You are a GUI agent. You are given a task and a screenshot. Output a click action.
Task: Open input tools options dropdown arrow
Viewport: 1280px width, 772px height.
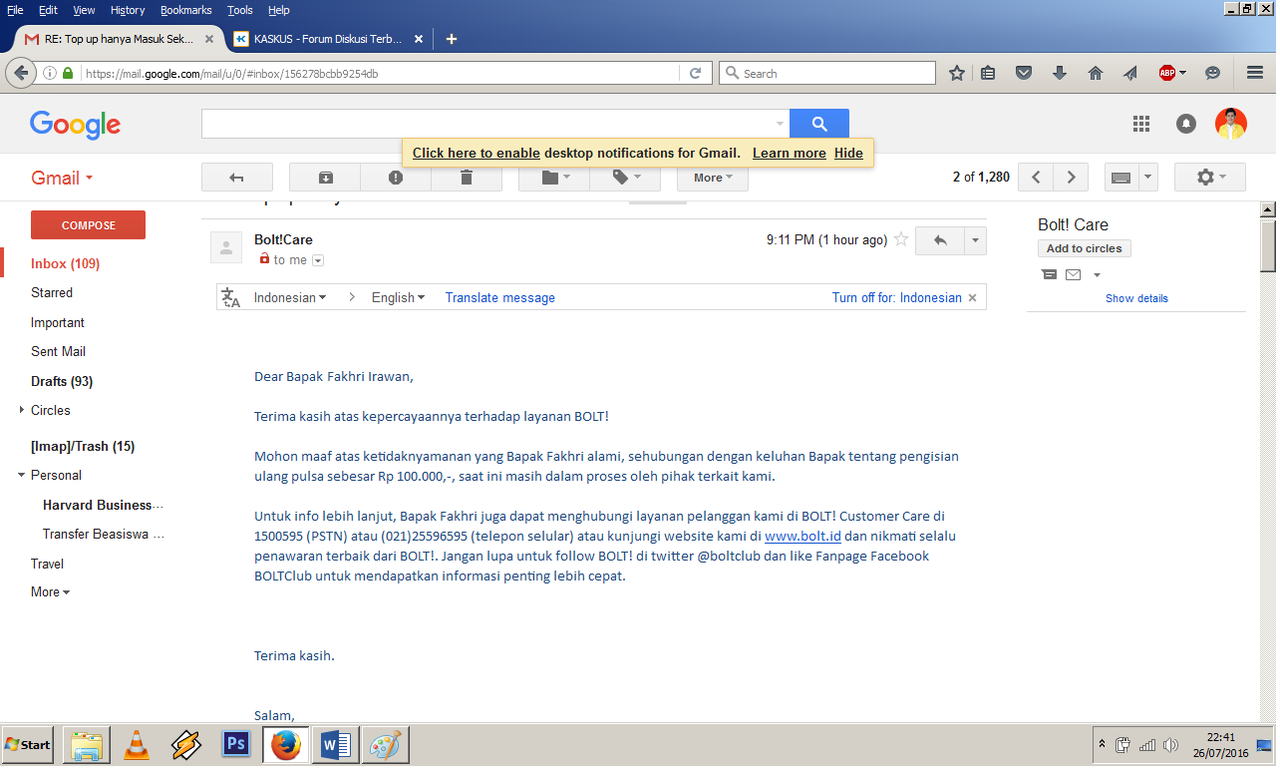(x=1148, y=177)
